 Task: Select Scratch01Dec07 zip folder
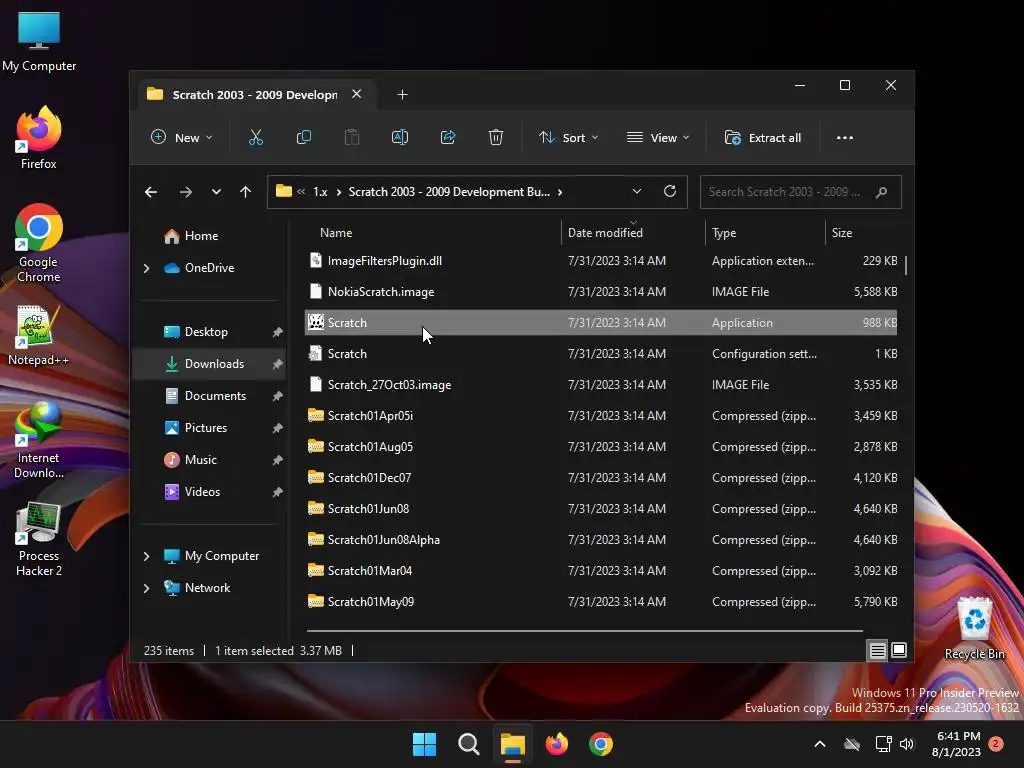[601, 478]
